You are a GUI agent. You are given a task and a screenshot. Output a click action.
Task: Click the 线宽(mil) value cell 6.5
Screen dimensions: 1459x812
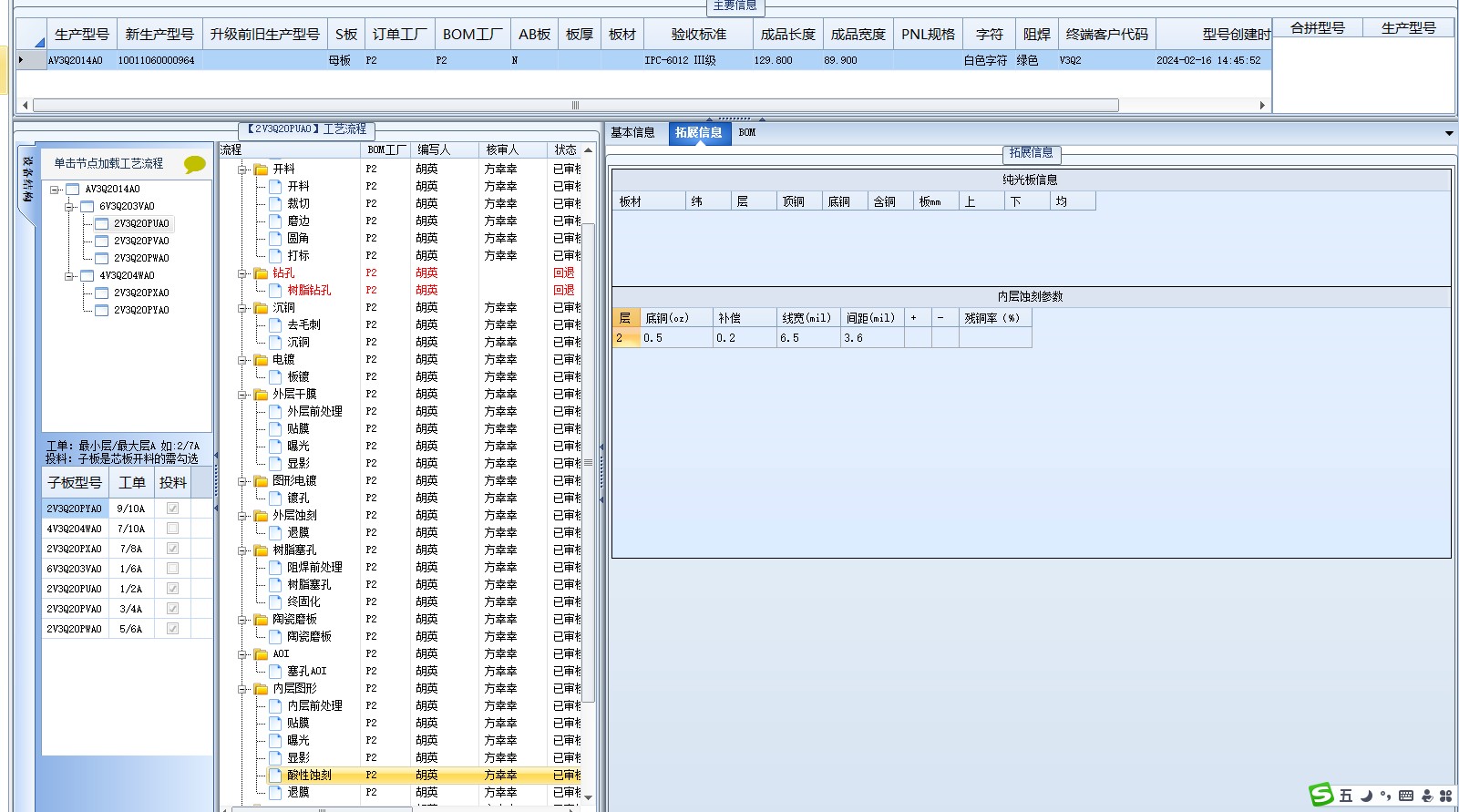tap(808, 338)
